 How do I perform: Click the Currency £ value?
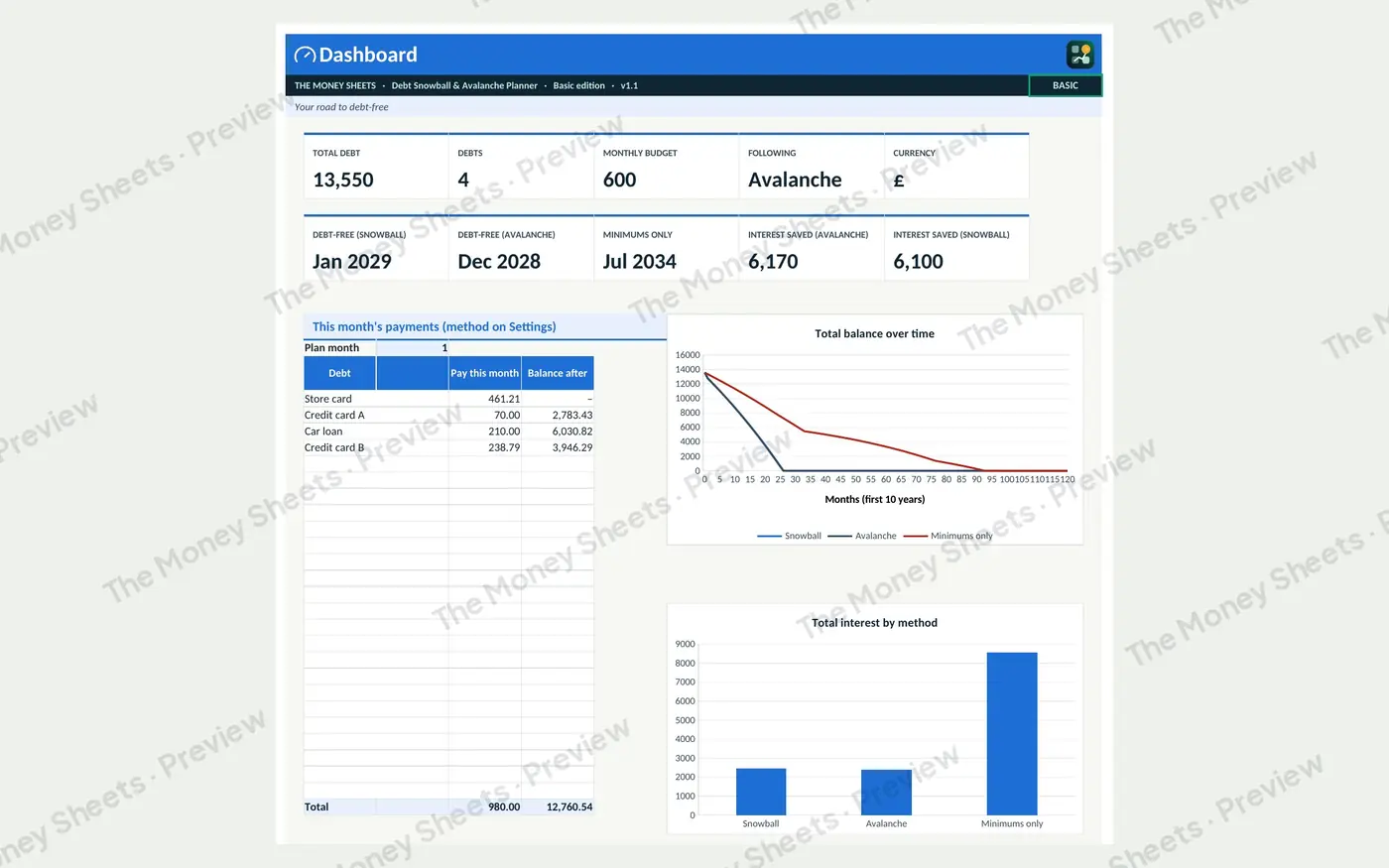(x=899, y=181)
